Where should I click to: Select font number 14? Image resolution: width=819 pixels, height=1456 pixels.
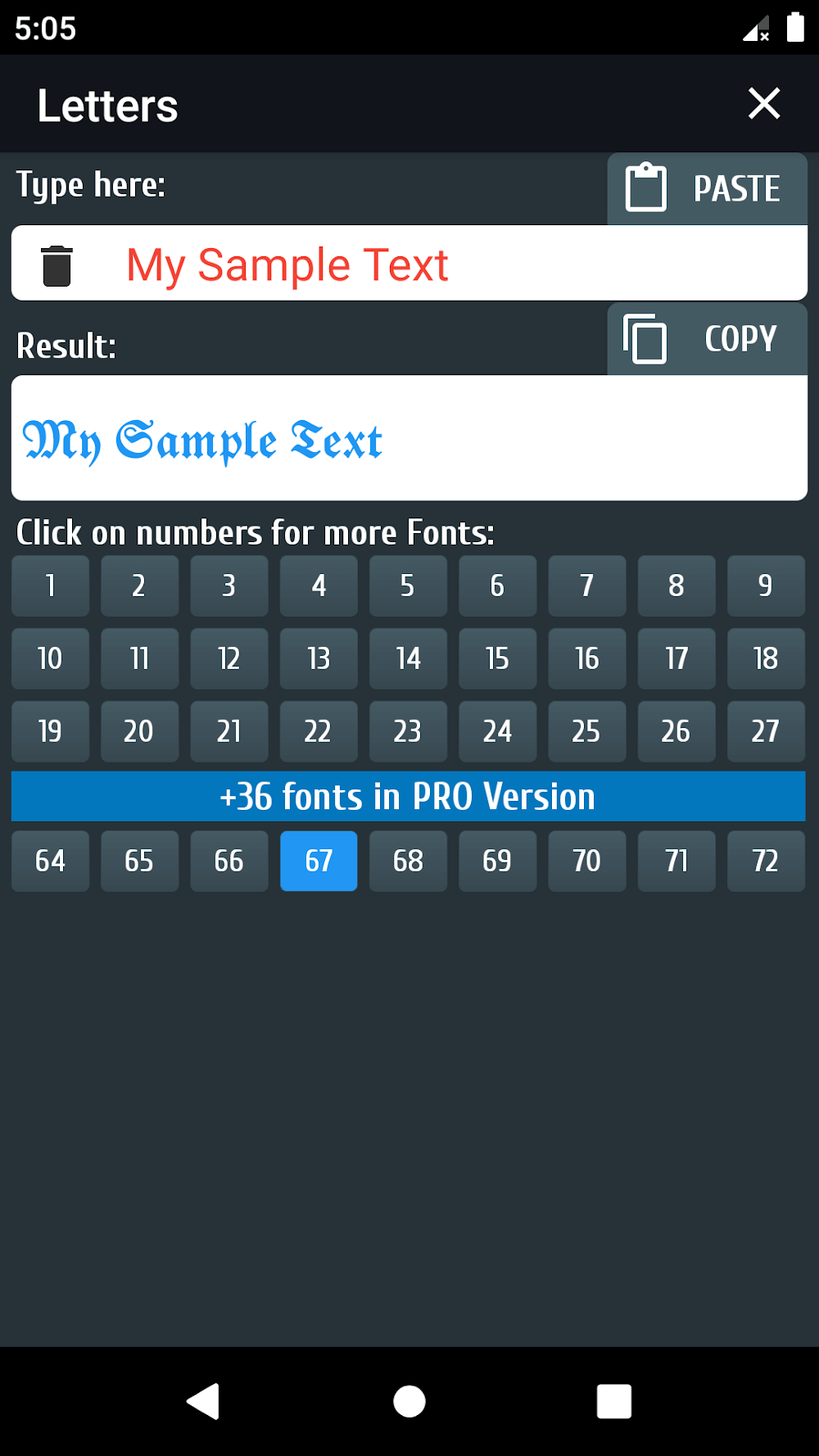pos(408,658)
